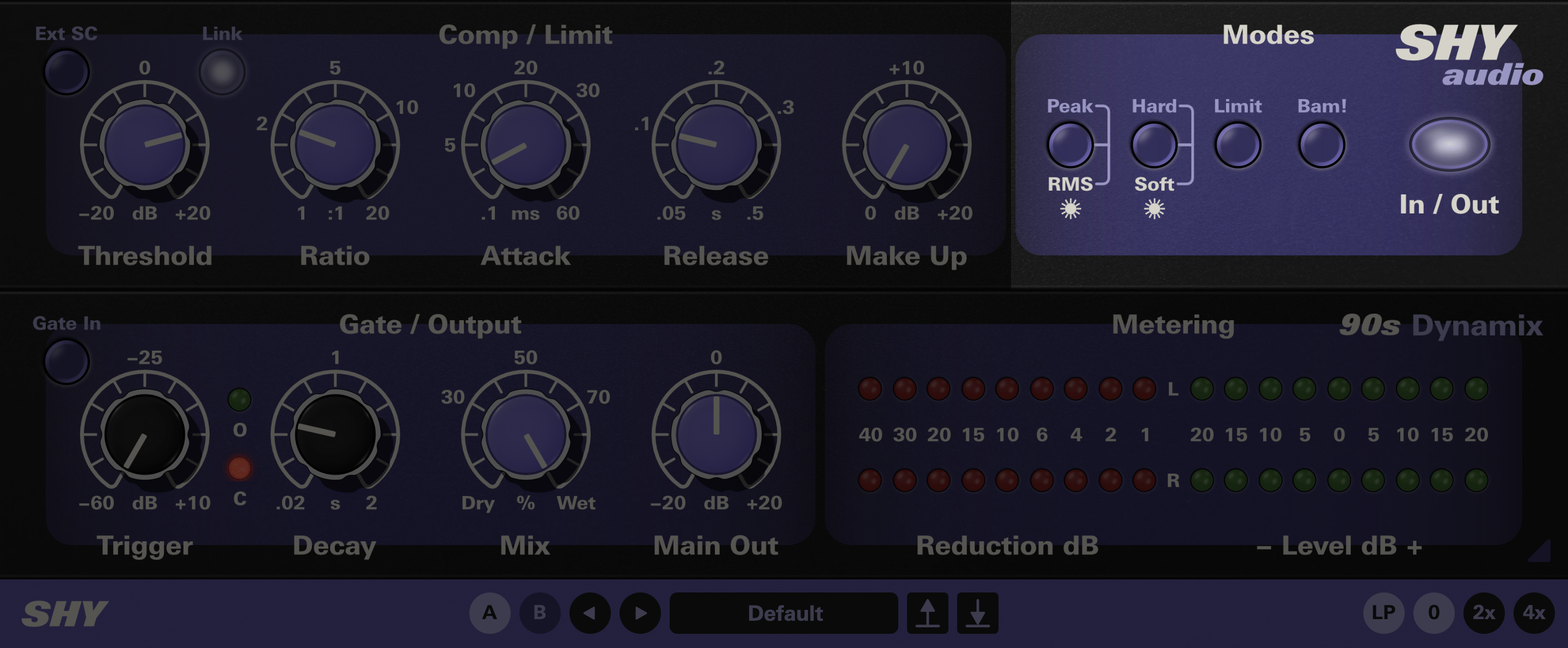The height and width of the screenshot is (648, 1568).
Task: Enable 4x oversampling
Action: tap(1536, 614)
